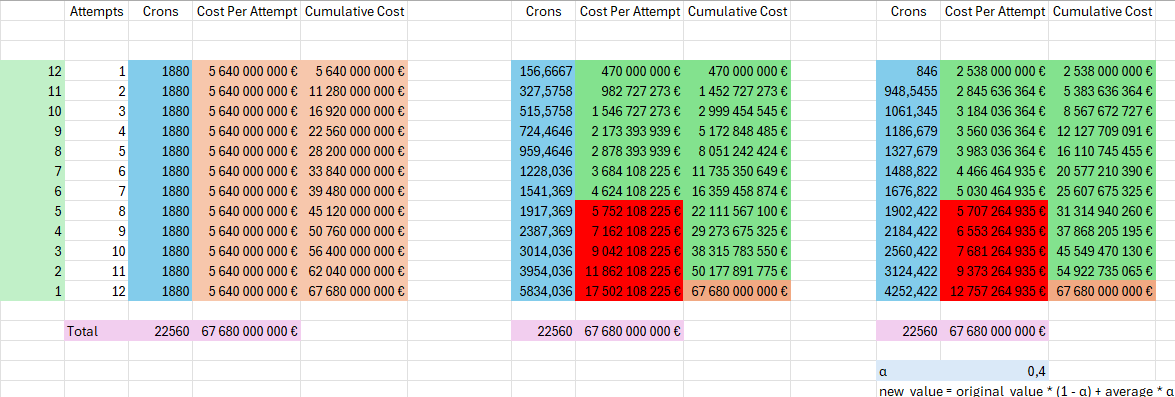Select the Crons value 1228,036
This screenshot has height=397, width=1175.
coord(543,171)
